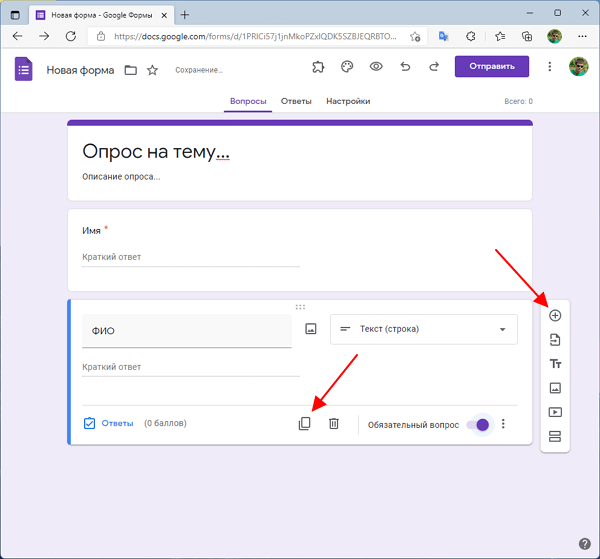The image size is (600, 559).
Task: Click the Отправить button
Action: tap(492, 66)
